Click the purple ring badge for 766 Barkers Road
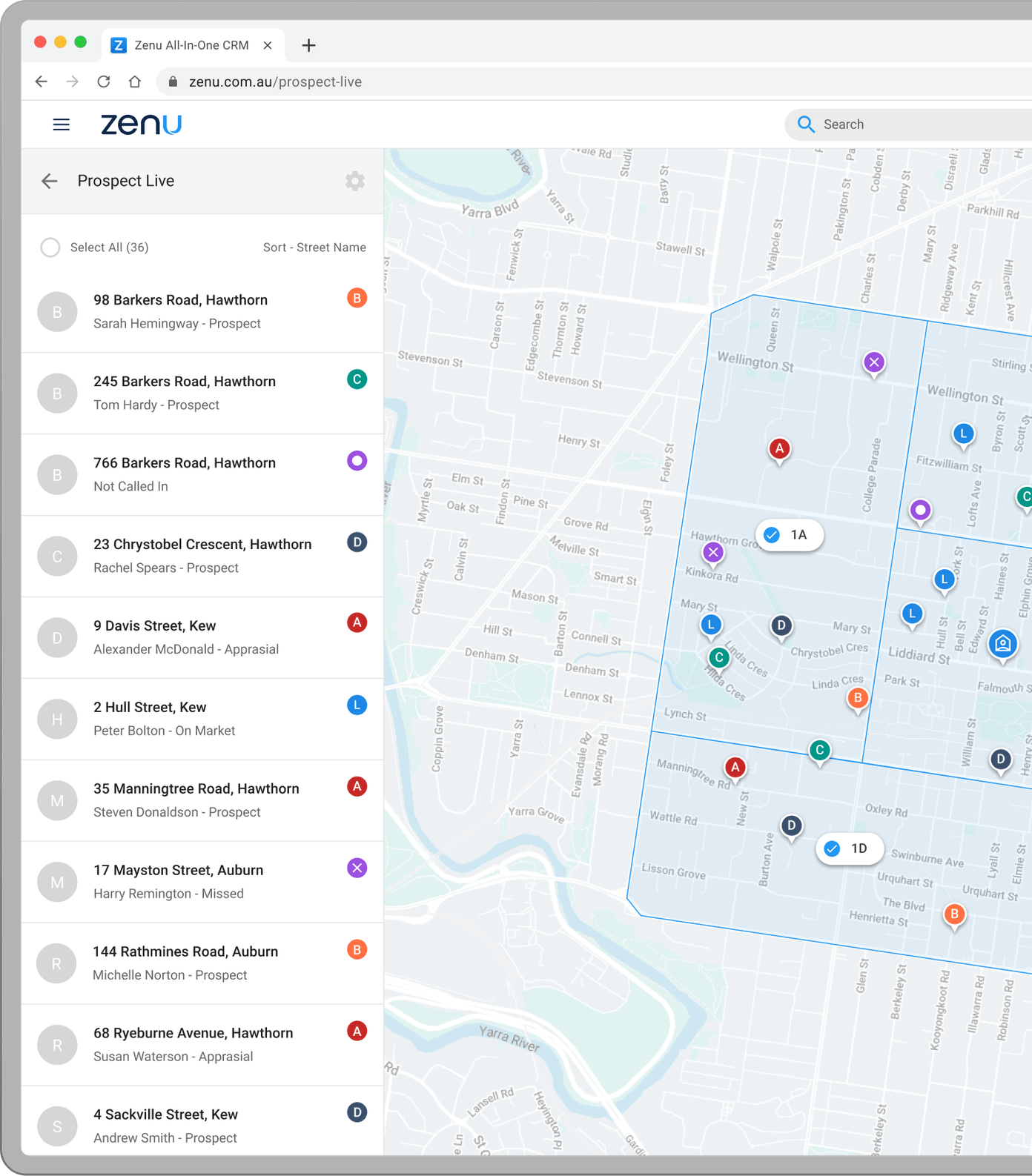The width and height of the screenshot is (1032, 1176). tap(357, 461)
